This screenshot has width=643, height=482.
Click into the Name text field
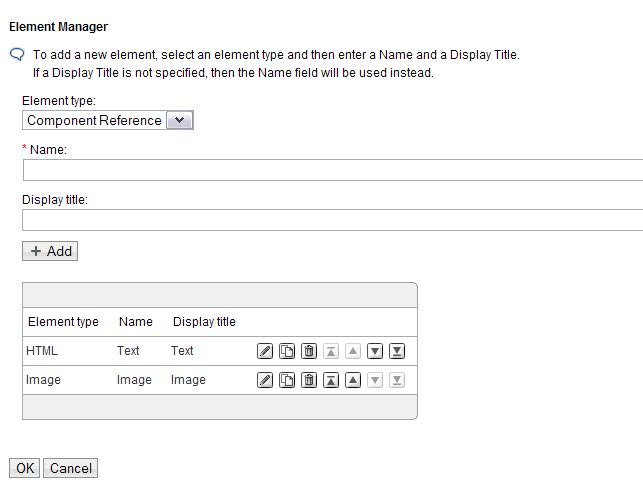pos(332,170)
